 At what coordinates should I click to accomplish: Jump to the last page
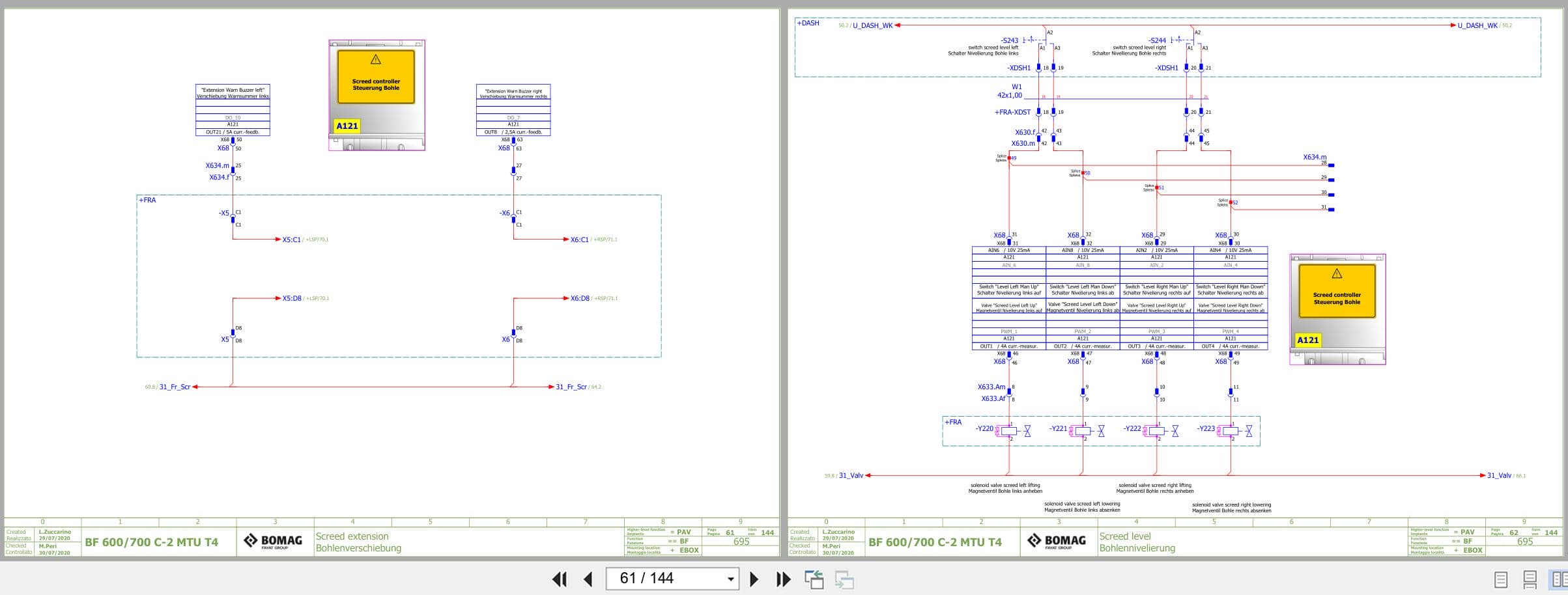coord(783,579)
